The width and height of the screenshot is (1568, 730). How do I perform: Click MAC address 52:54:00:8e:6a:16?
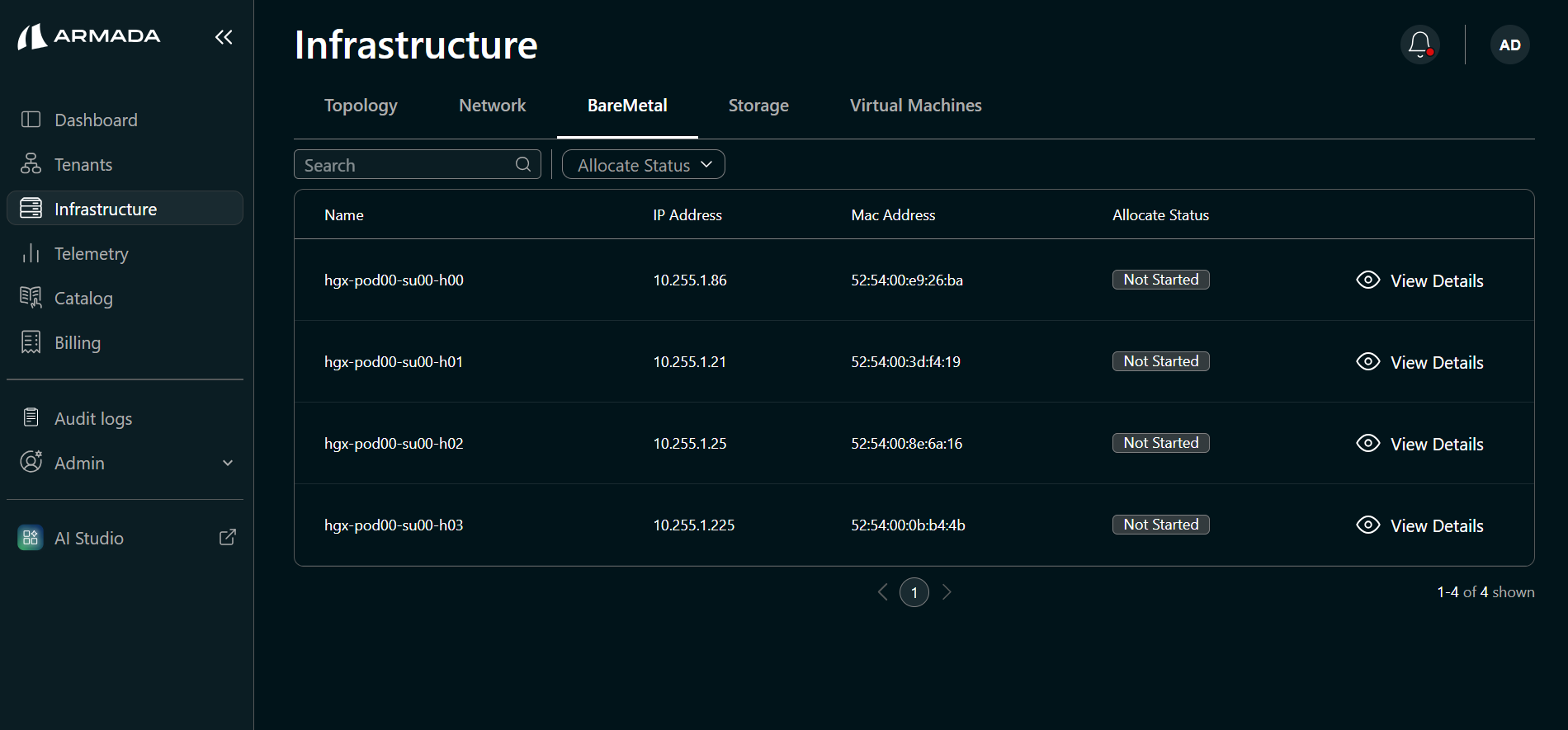click(907, 443)
